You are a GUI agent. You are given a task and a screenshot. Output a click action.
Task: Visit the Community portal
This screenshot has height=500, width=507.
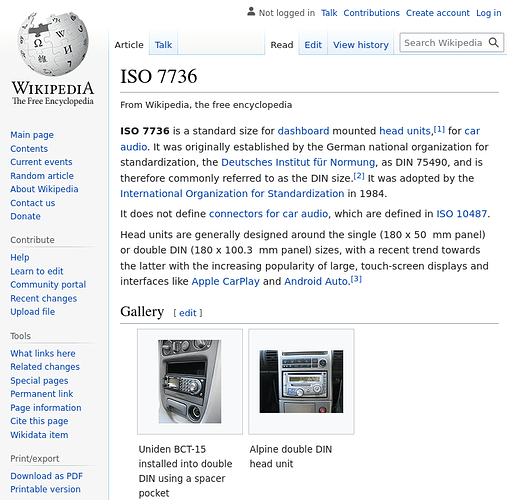48,285
